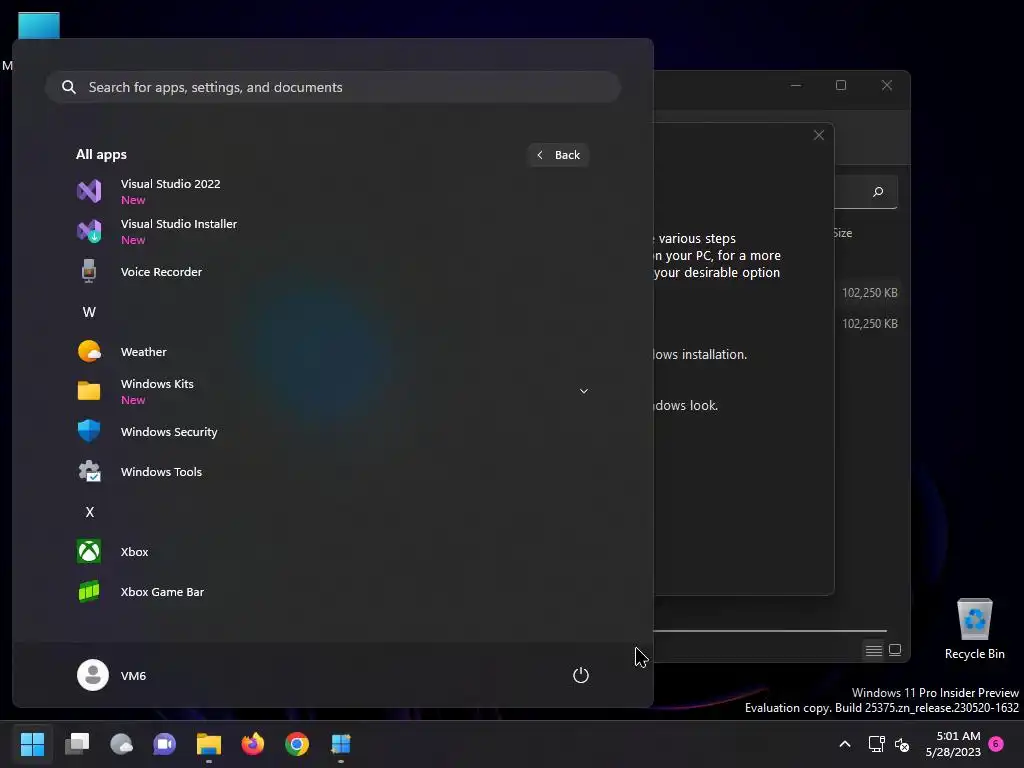Click the muted volume tray icon

pos(902,744)
